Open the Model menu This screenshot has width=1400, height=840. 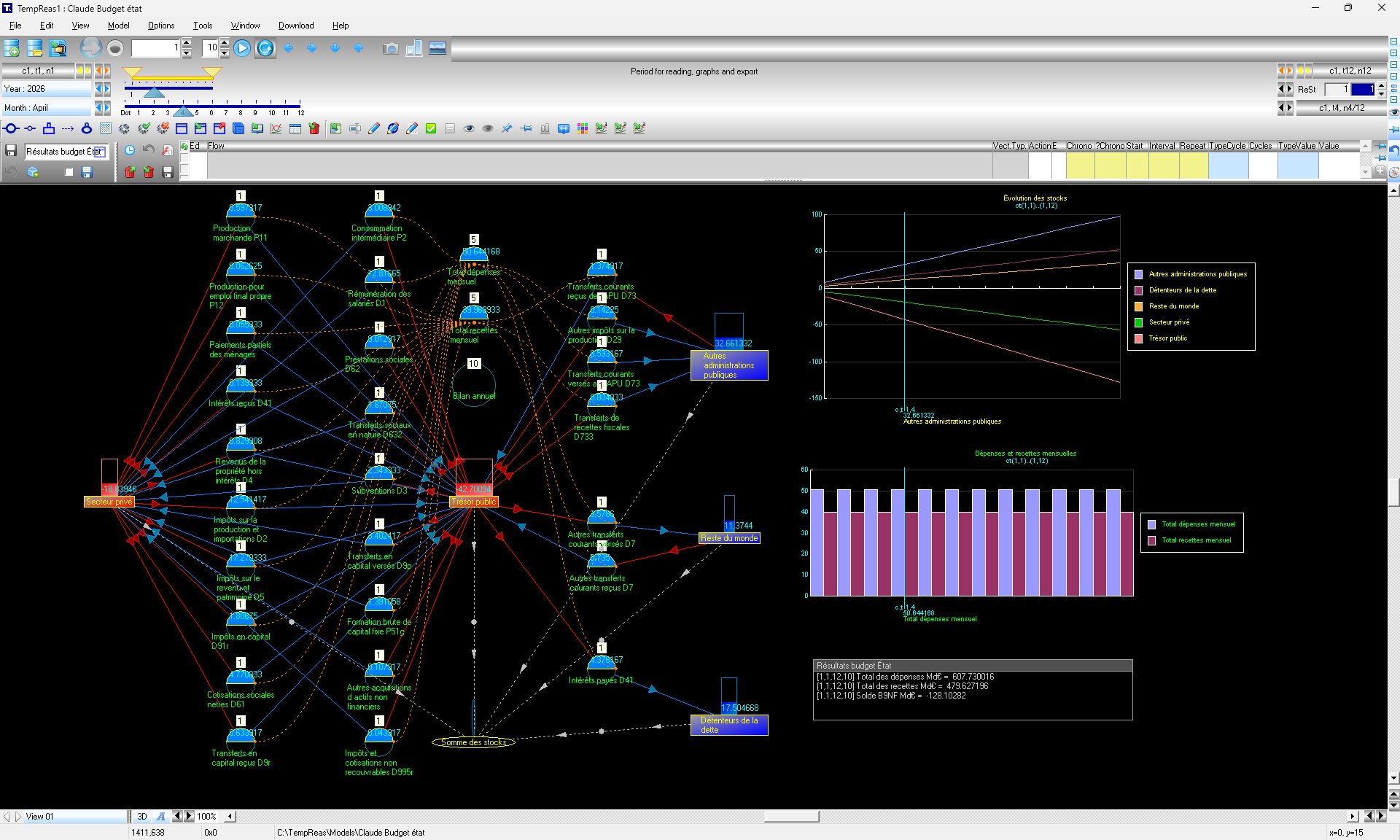tap(118, 26)
